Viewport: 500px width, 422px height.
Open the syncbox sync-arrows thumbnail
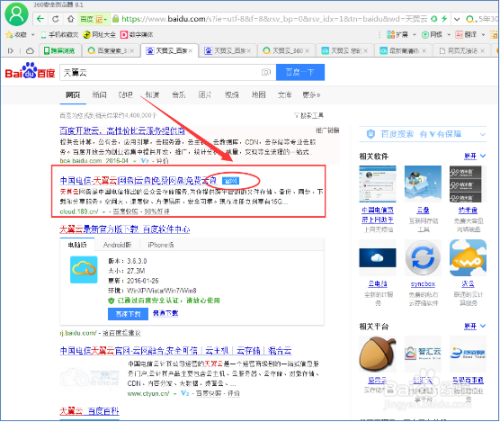423,257
